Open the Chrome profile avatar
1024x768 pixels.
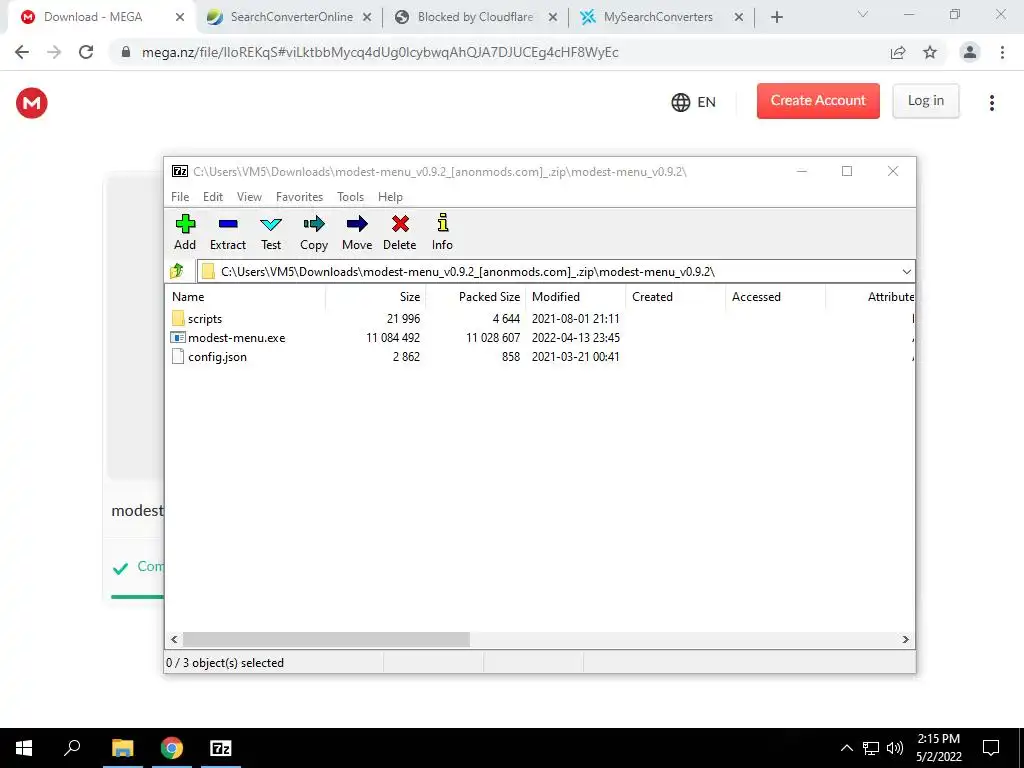pyautogui.click(x=970, y=52)
